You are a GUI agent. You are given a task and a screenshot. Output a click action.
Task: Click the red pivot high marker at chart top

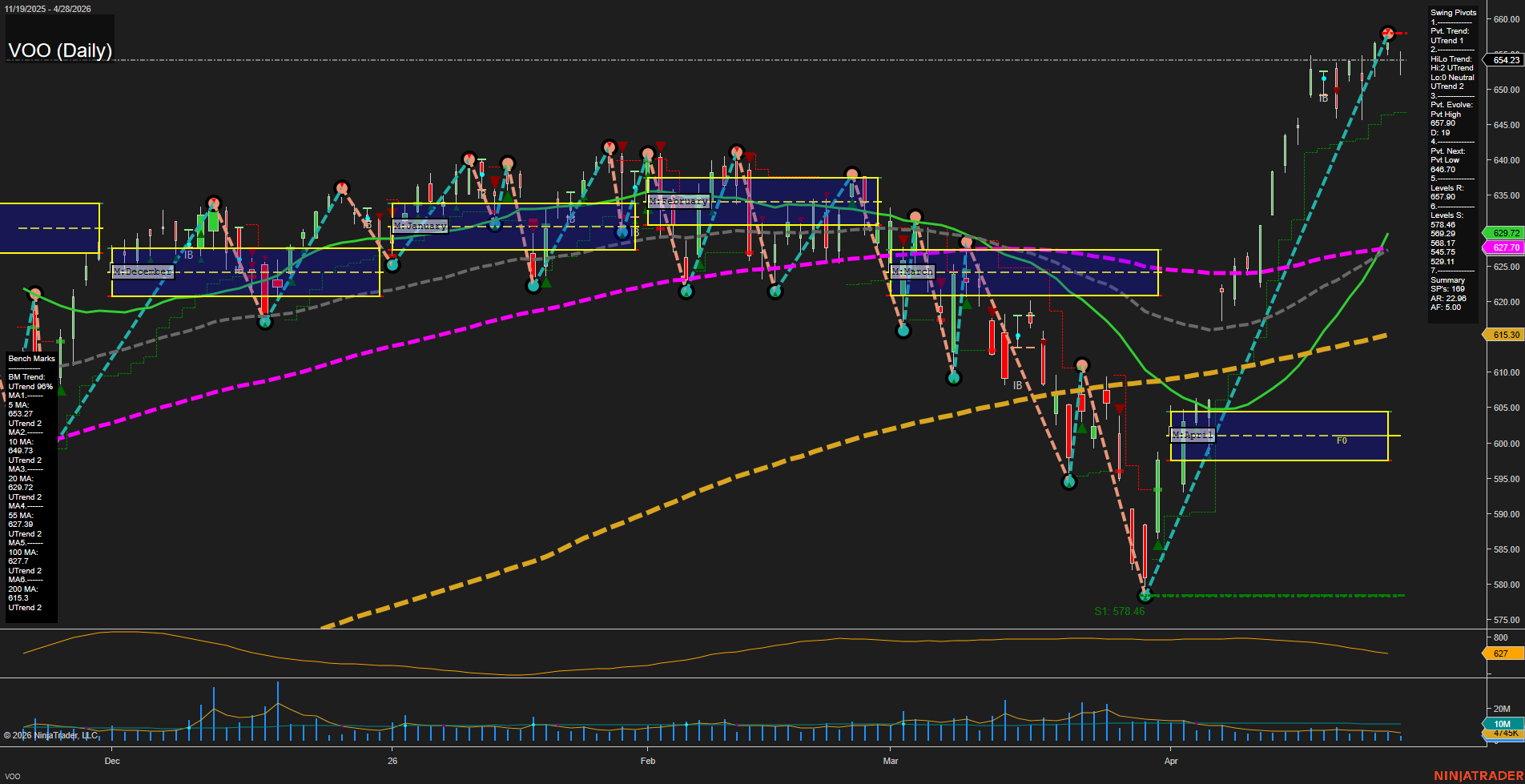coord(1388,33)
